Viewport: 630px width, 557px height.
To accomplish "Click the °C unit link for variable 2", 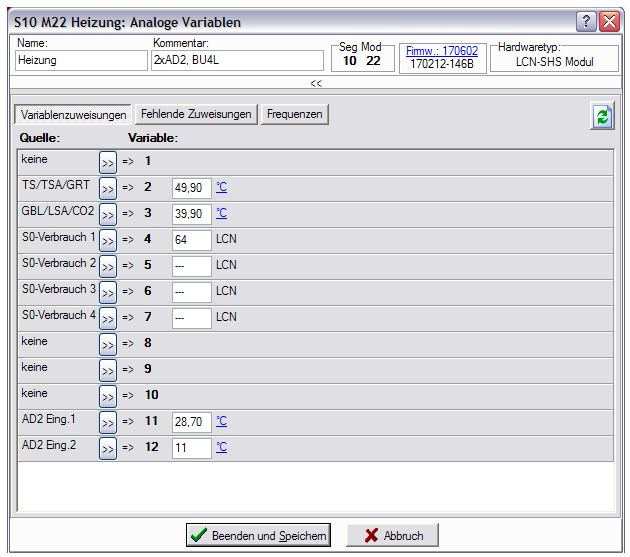I will [x=222, y=187].
